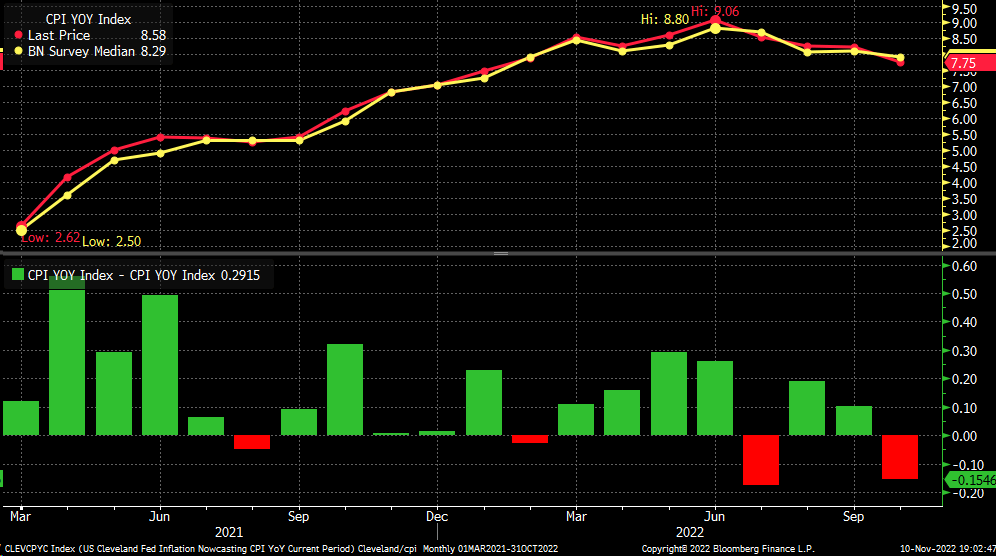
Task: Click the red bar just after Jun 2022
Action: click(x=760, y=460)
